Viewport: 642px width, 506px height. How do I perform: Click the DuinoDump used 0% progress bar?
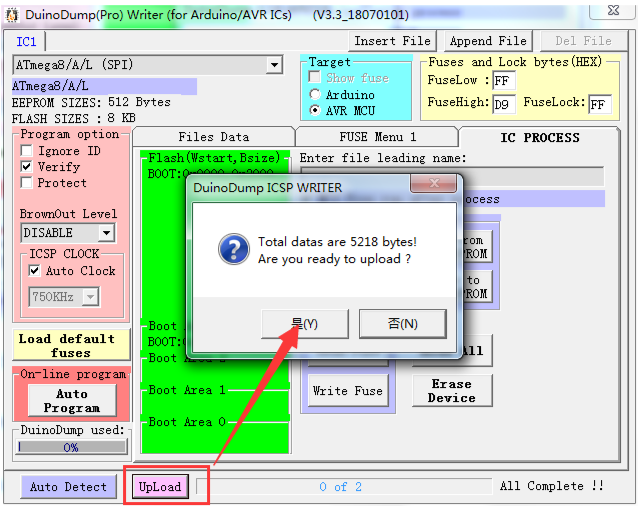[72, 447]
